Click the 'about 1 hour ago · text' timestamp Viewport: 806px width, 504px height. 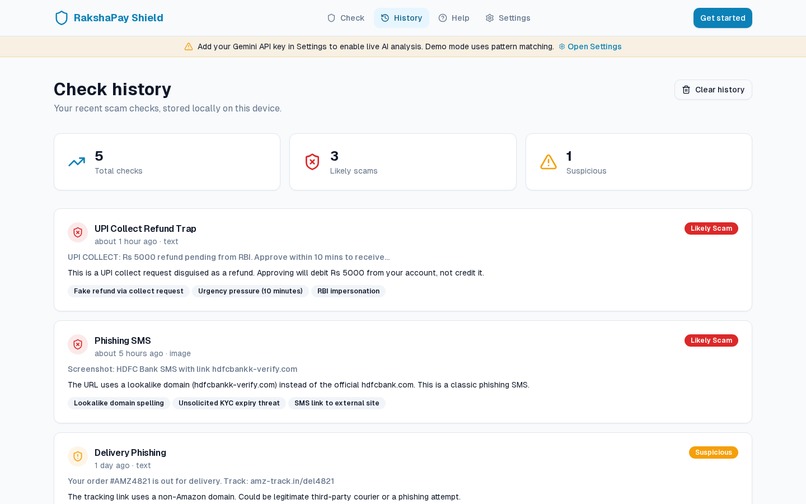[136, 242]
